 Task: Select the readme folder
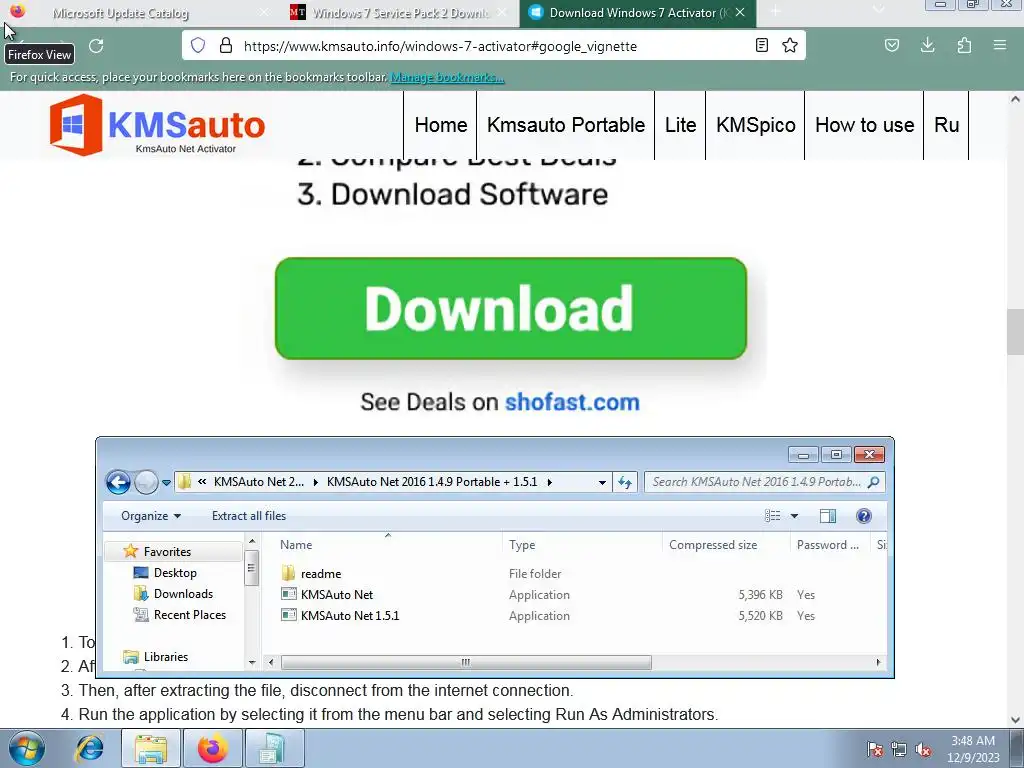pos(321,573)
